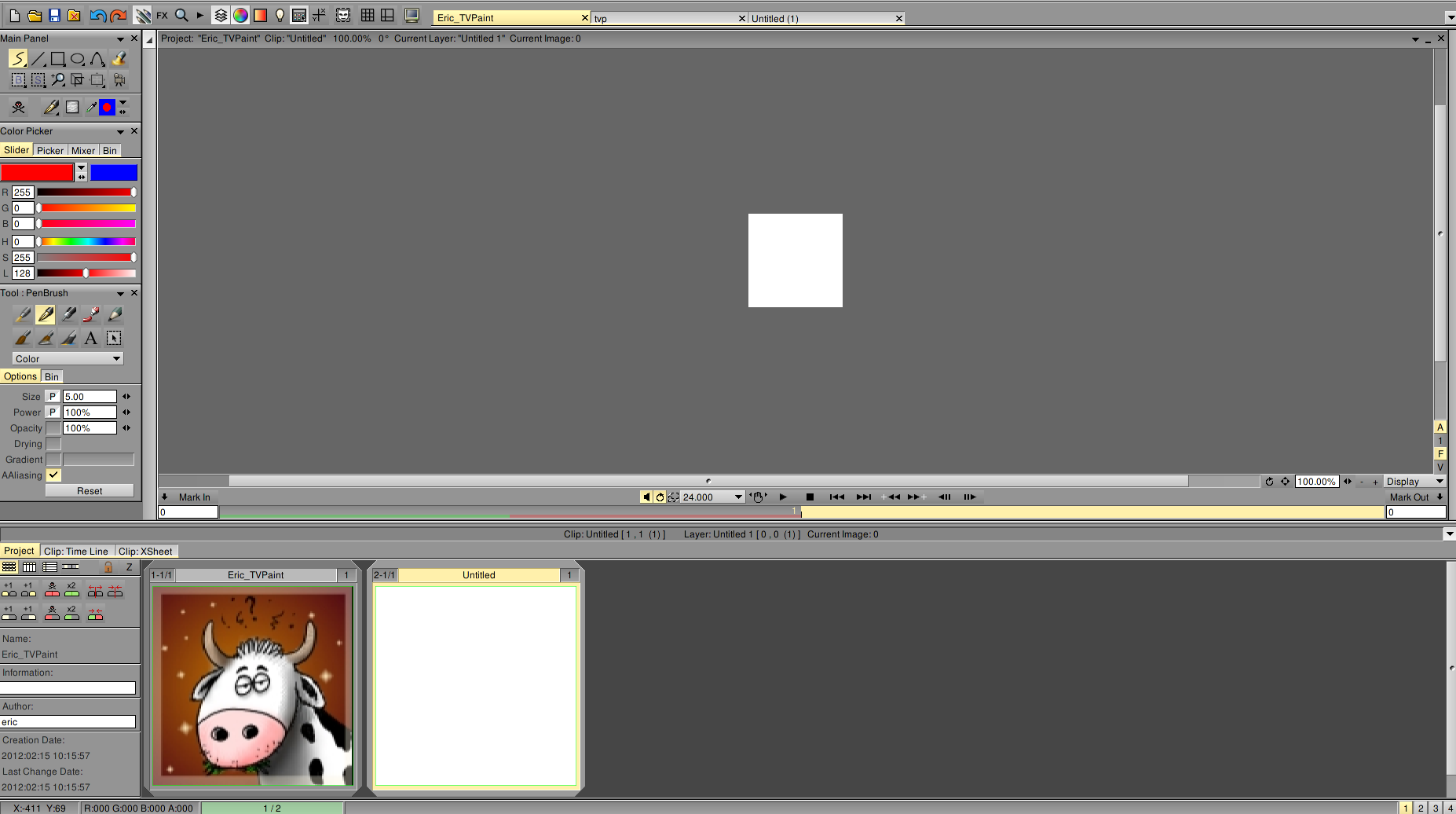Choose the oil tube brush tool

(x=91, y=314)
